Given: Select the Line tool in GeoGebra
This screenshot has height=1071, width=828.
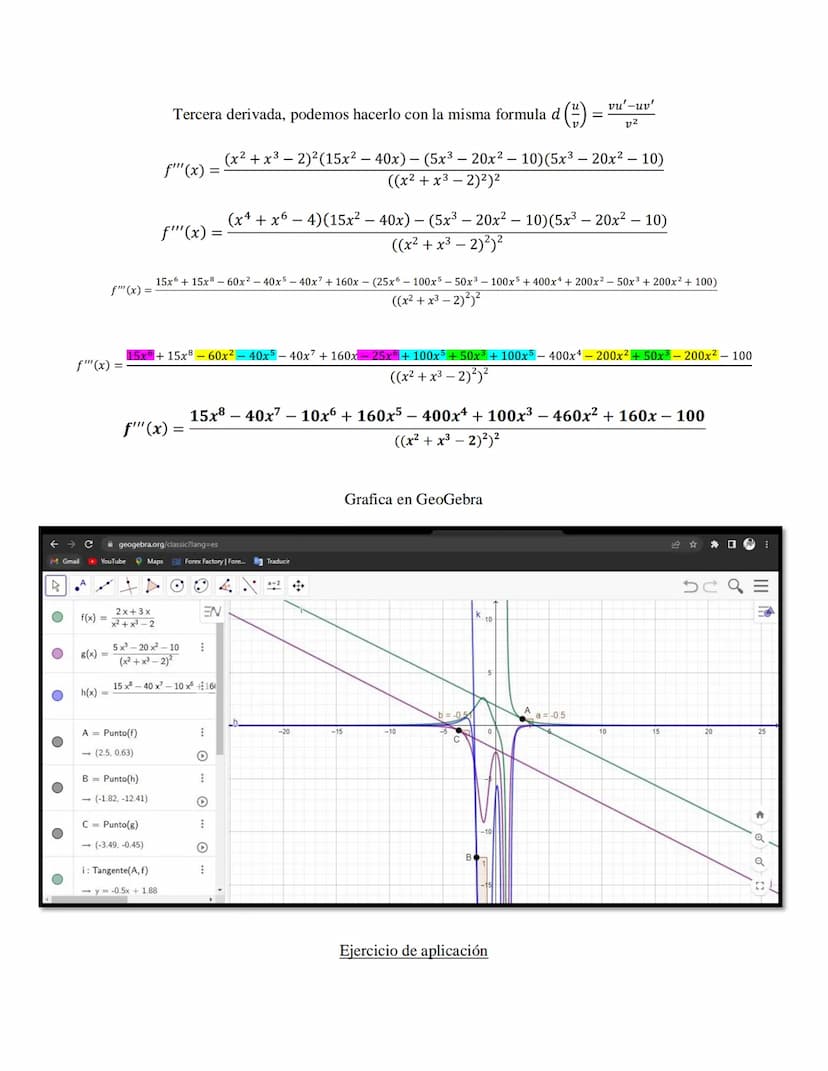Looking at the screenshot, I should [x=105, y=586].
